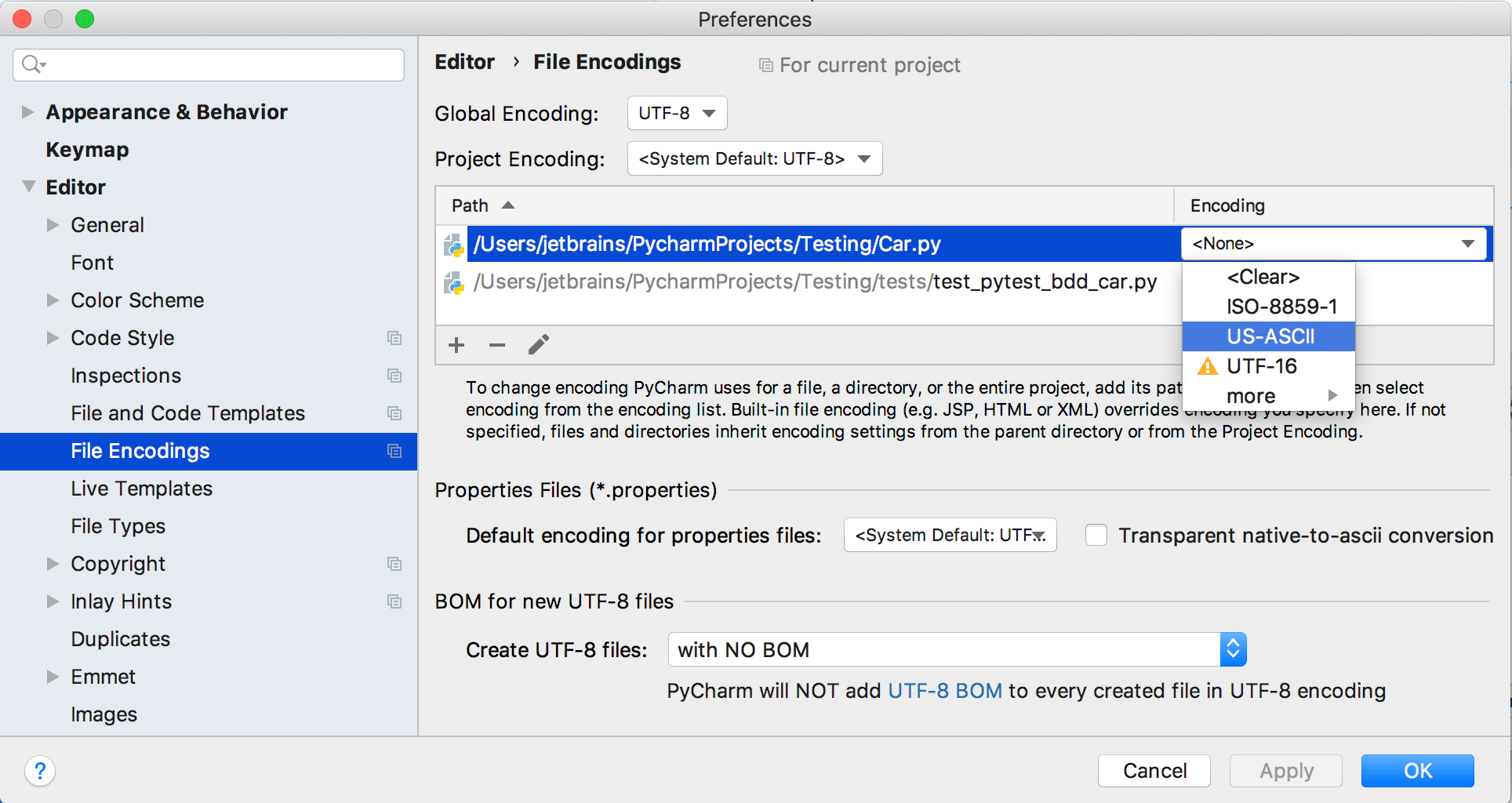Enable Transparent native-to-ascii conversion
1512x803 pixels.
[1096, 535]
